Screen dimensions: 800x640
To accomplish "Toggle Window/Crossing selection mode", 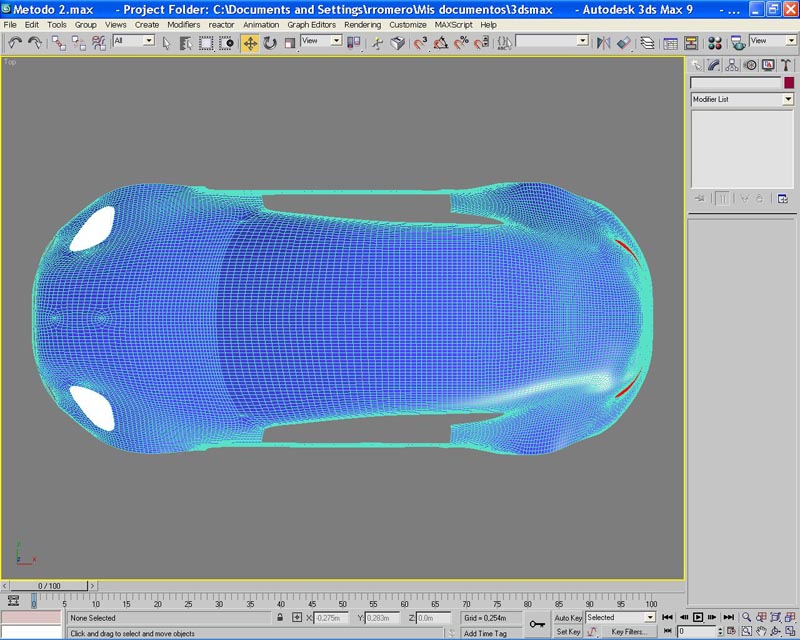I will point(226,43).
